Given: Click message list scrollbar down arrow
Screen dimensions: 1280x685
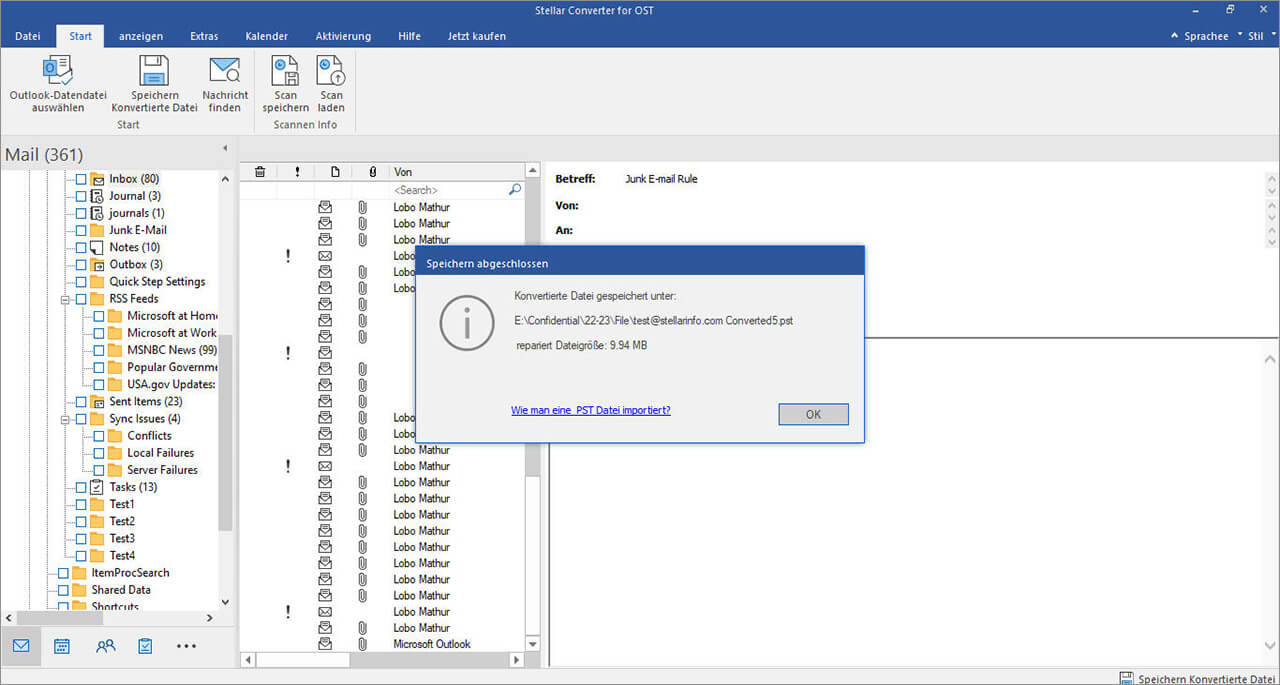Looking at the screenshot, I should tap(532, 644).
